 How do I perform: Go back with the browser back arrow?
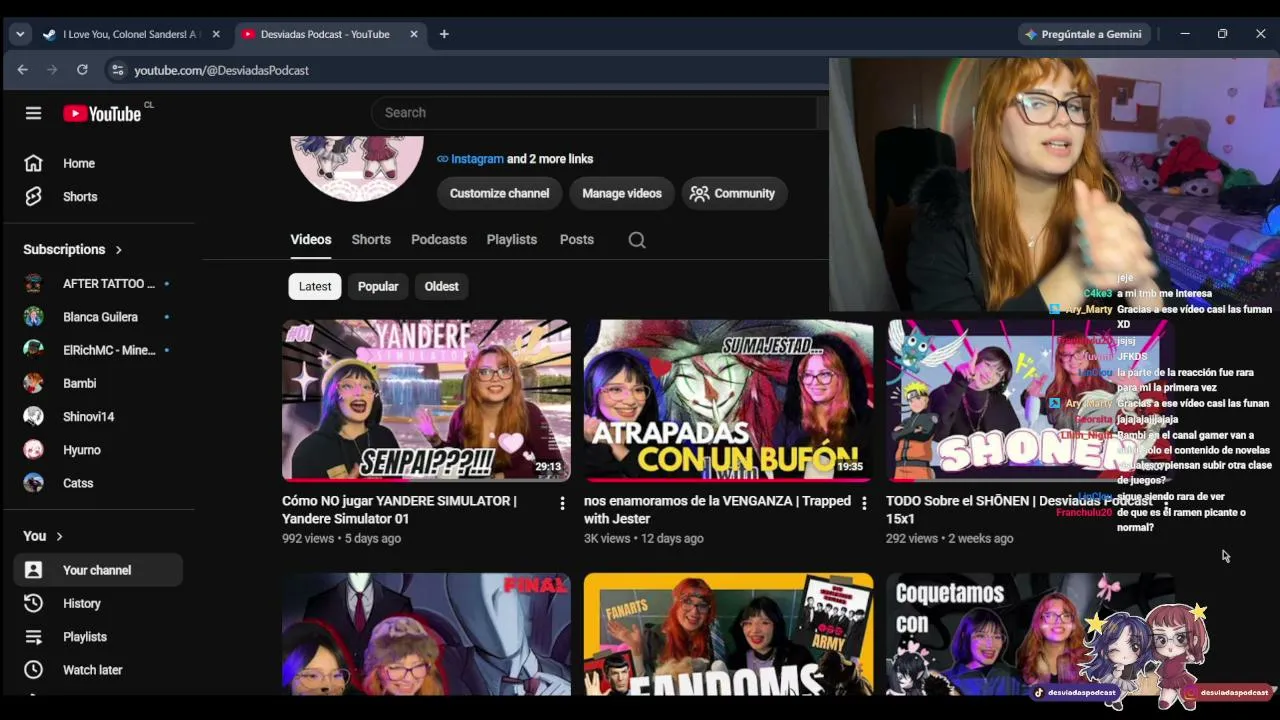tap(22, 70)
